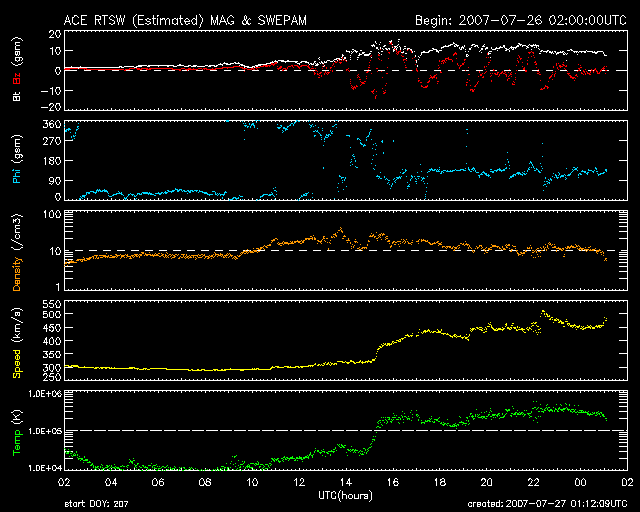Click the '500' tick on Speed axis
This screenshot has width=640, height=512.
(x=52, y=314)
